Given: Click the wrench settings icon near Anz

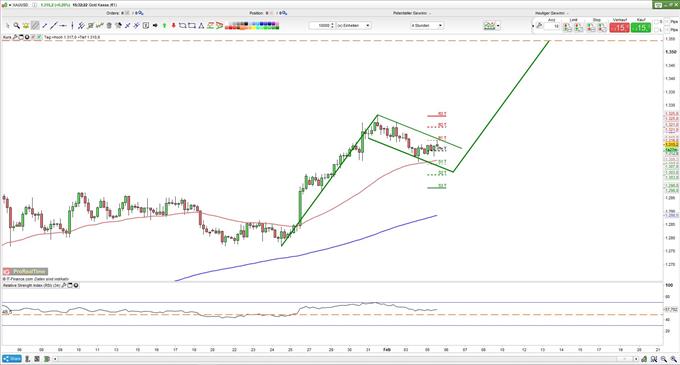Looking at the screenshot, I should pyautogui.click(x=539, y=26).
